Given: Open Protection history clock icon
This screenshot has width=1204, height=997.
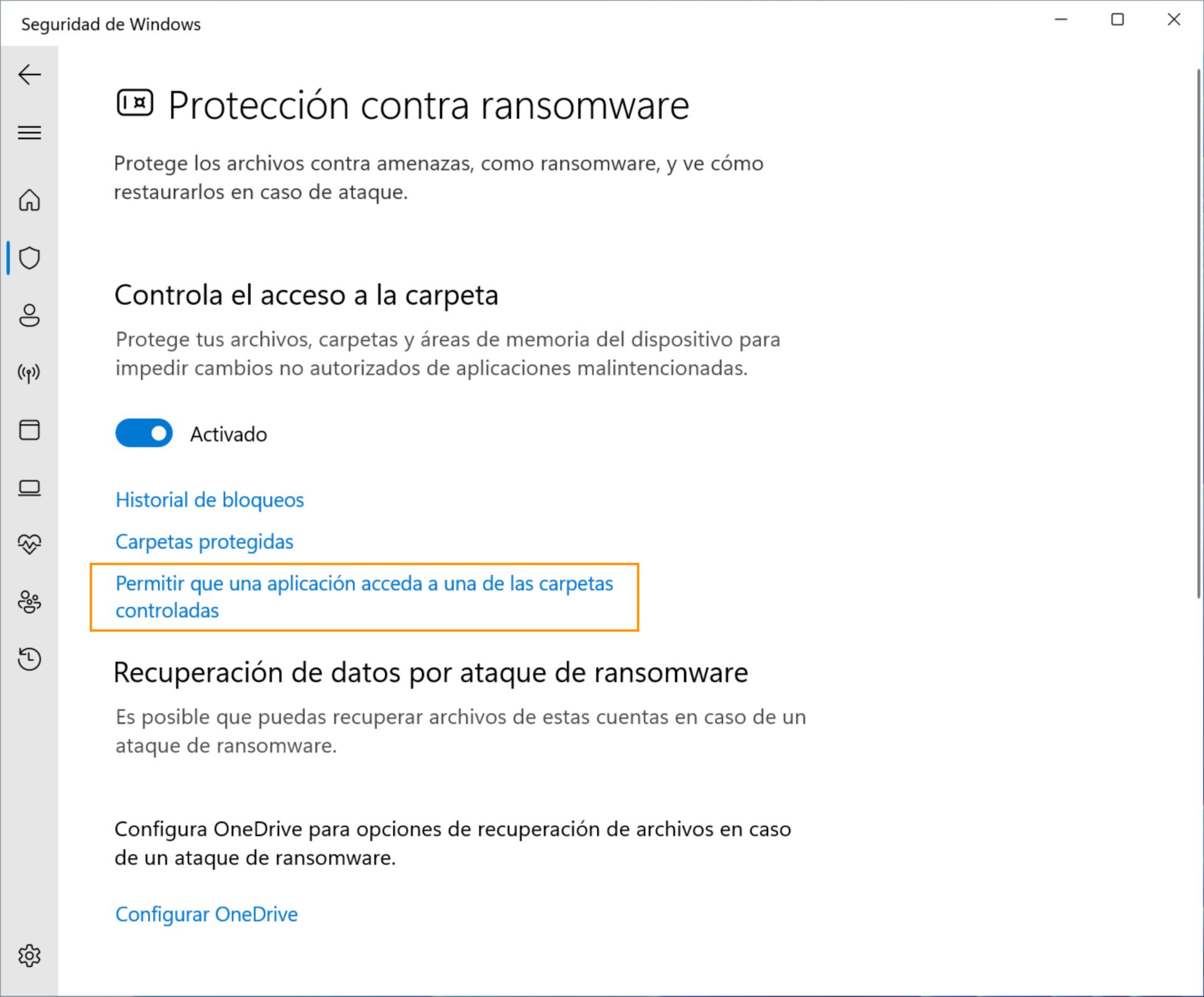Looking at the screenshot, I should click(29, 659).
